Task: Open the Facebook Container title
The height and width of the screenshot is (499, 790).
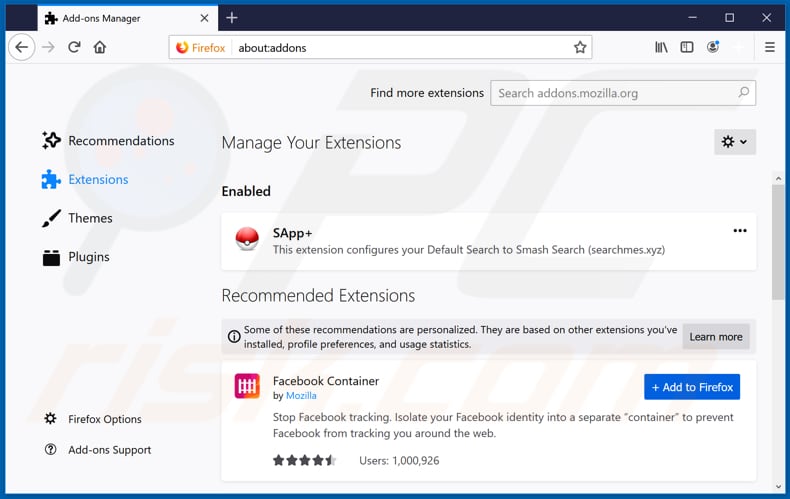Action: (x=326, y=381)
